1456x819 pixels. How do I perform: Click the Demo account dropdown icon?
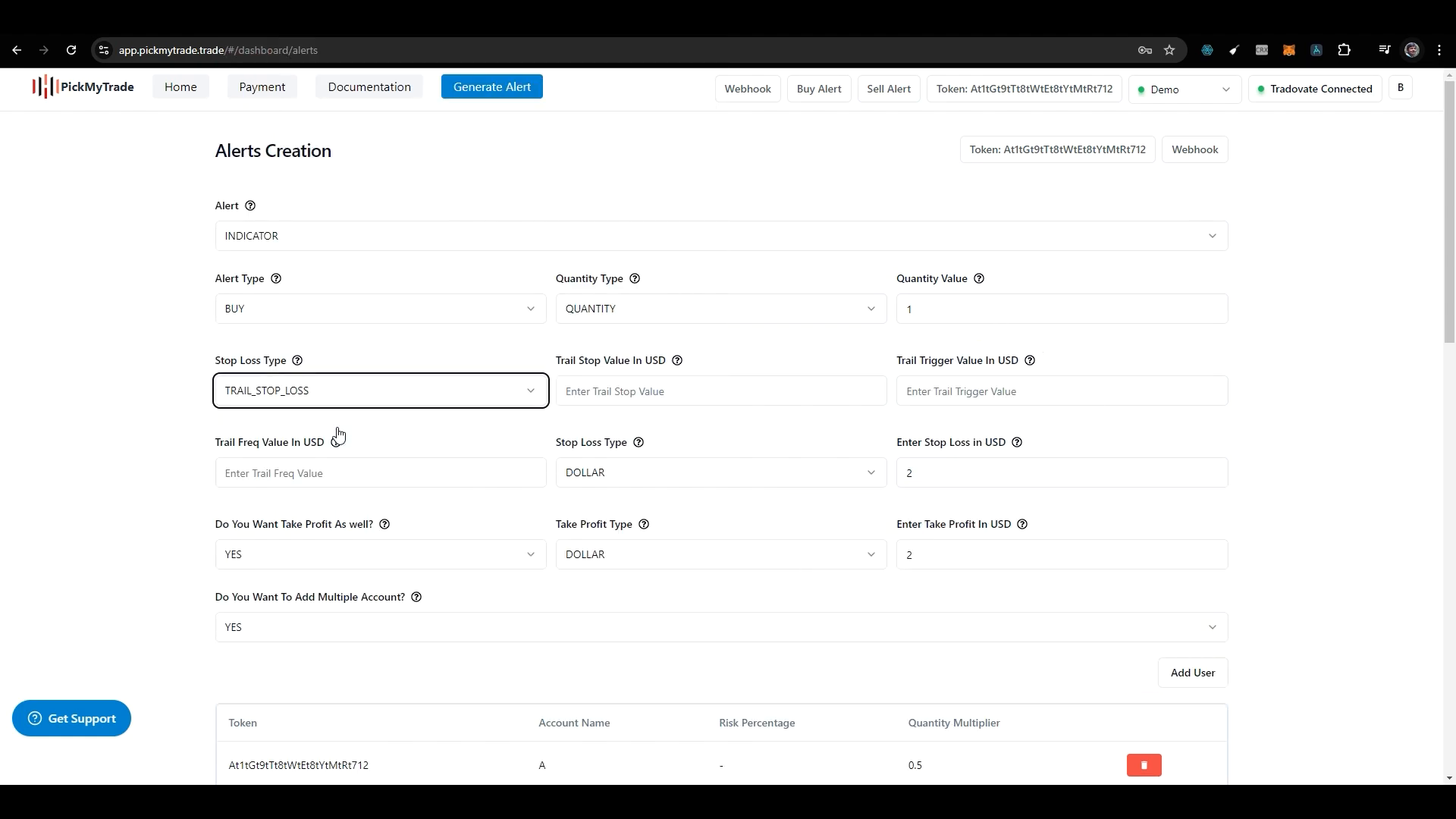tap(1226, 89)
